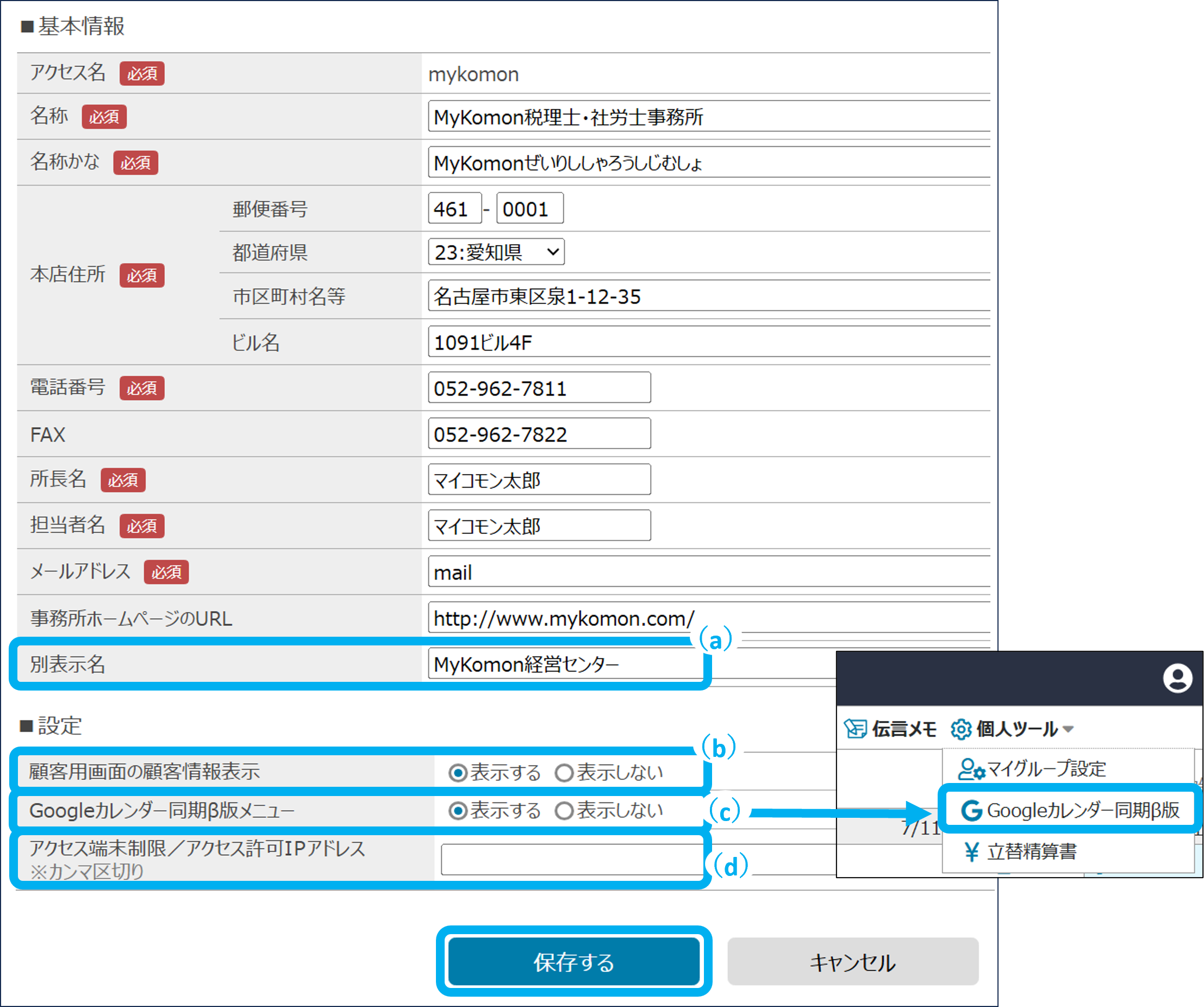Image resolution: width=1204 pixels, height=1007 pixels.
Task: Click the mykomon access name text
Action: coord(473,74)
